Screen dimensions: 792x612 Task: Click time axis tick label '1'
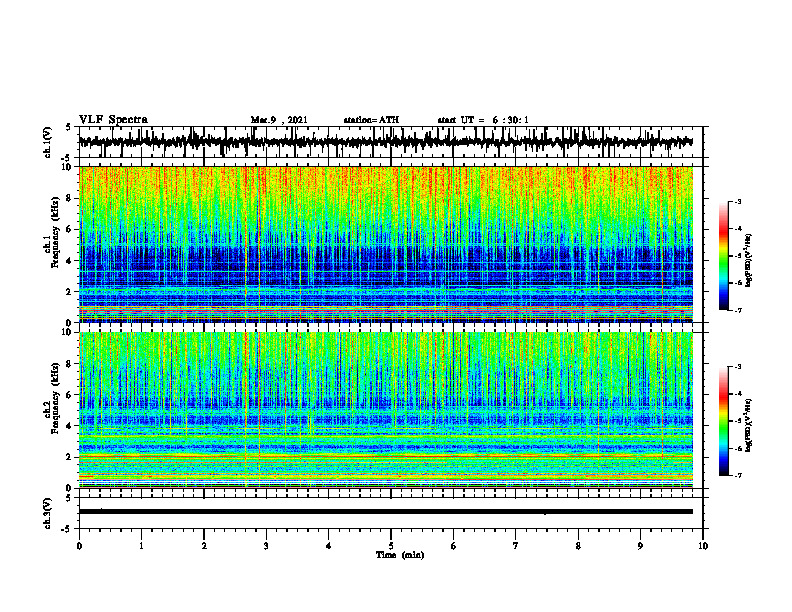coord(141,546)
